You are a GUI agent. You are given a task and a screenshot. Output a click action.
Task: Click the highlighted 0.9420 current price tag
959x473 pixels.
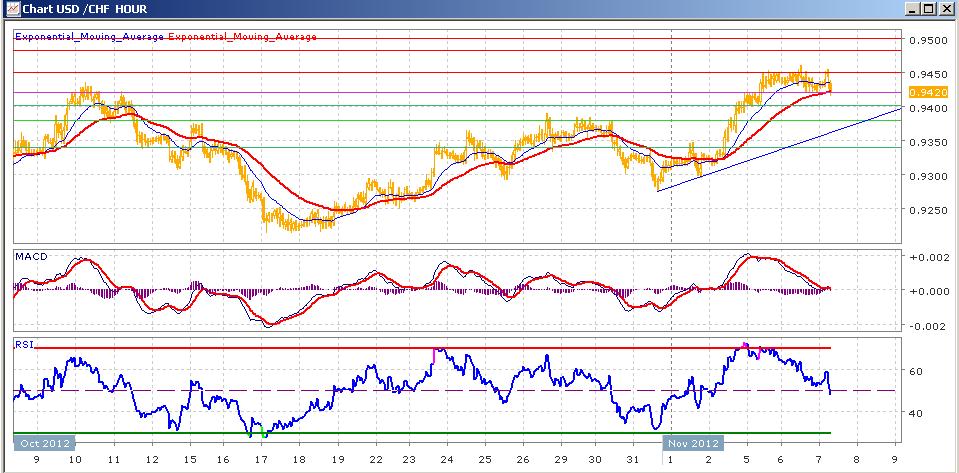tap(928, 92)
